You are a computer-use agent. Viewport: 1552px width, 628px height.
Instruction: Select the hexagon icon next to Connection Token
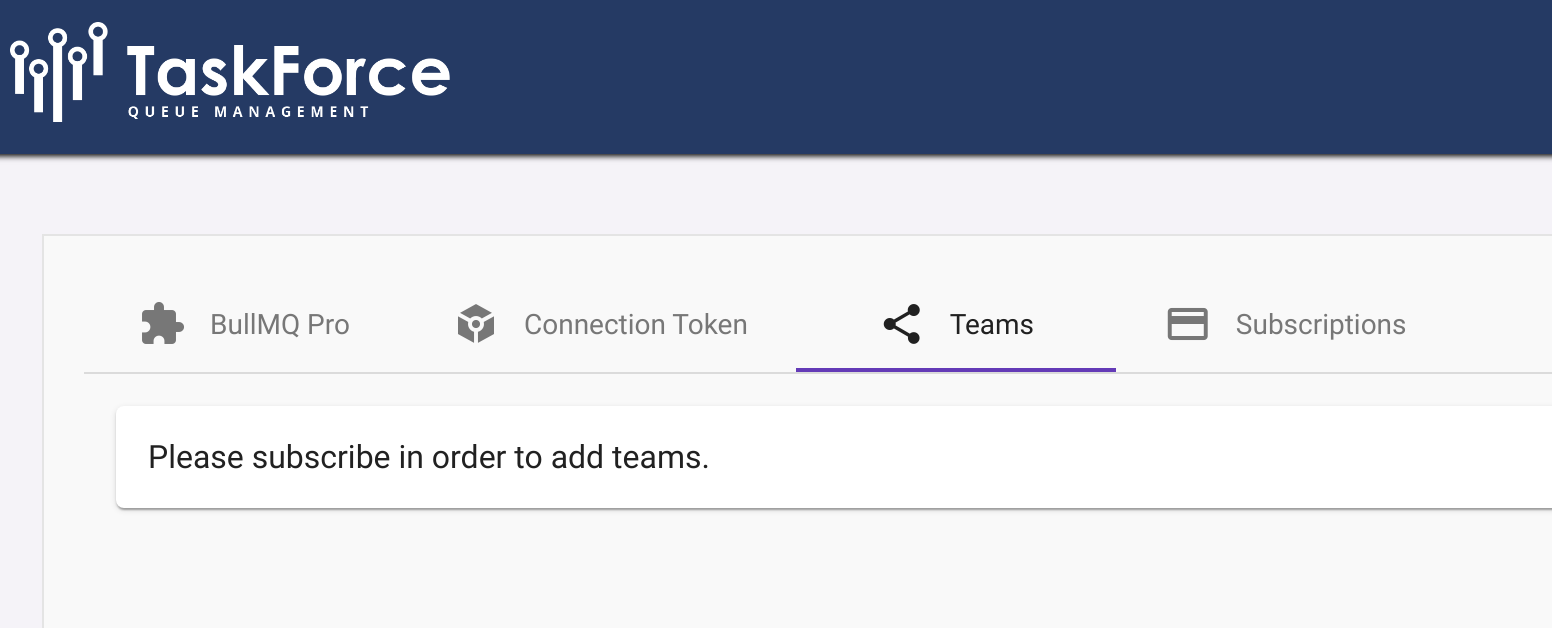tap(475, 324)
